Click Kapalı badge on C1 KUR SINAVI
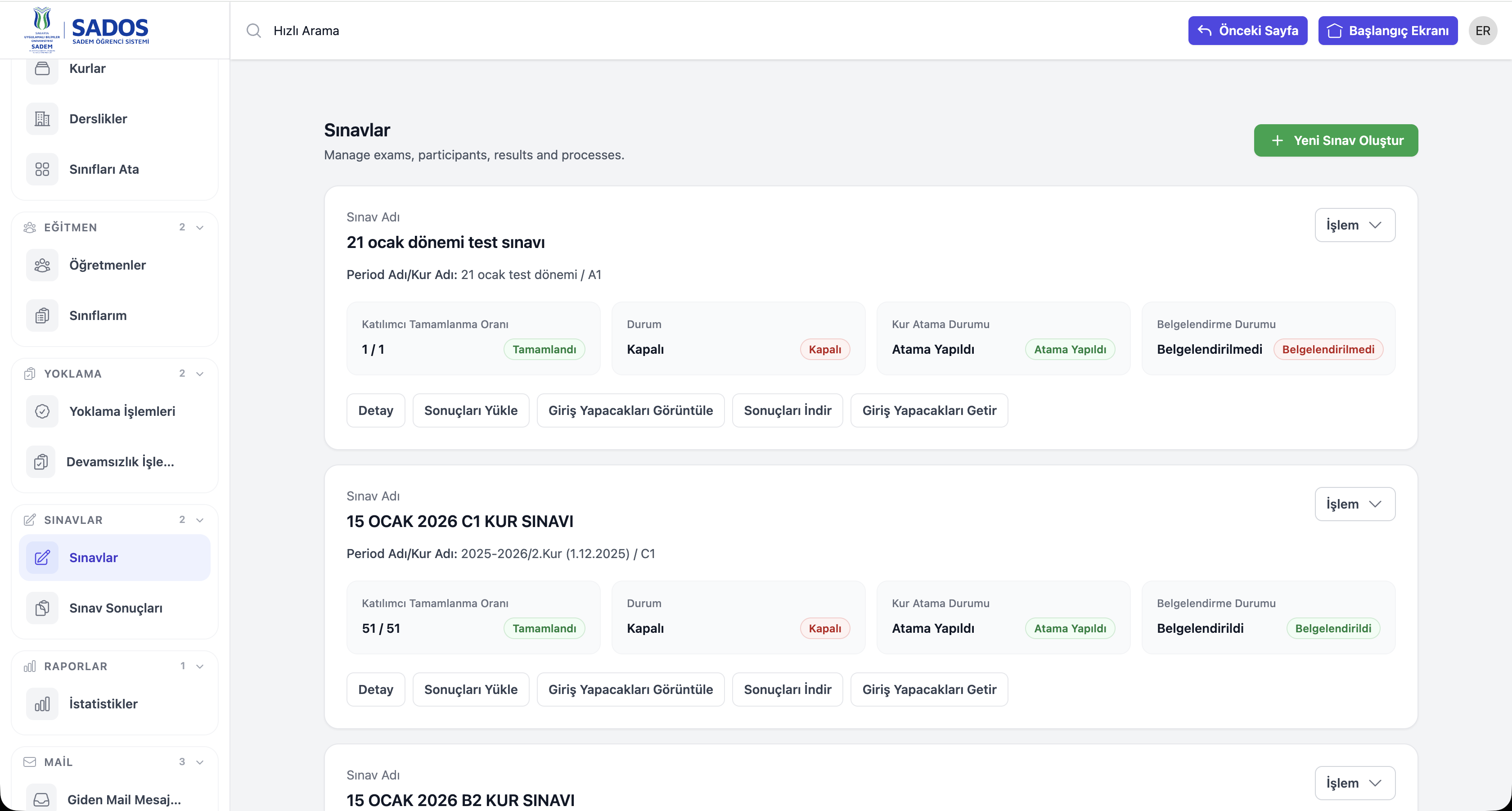 (x=825, y=628)
